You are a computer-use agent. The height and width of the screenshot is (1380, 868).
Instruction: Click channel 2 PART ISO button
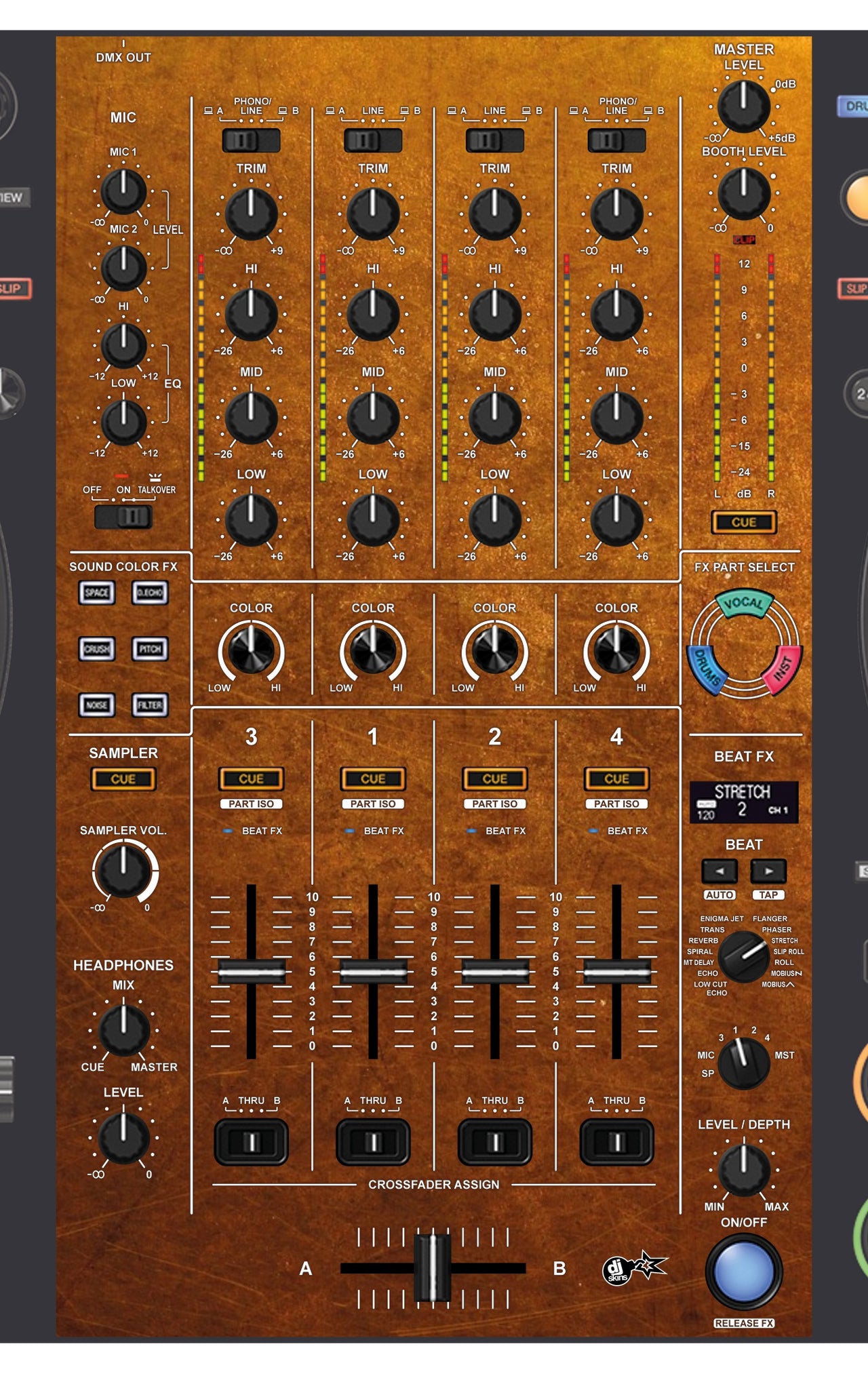coord(495,804)
